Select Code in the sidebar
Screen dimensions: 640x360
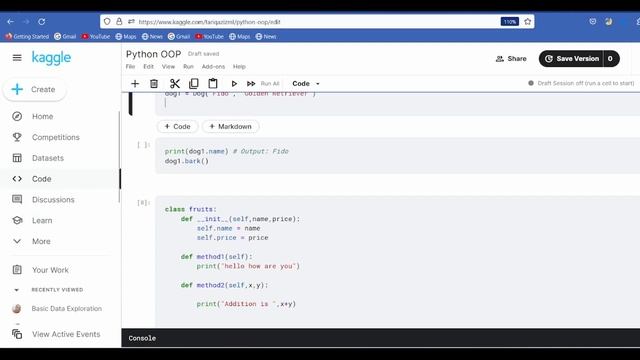(x=42, y=179)
